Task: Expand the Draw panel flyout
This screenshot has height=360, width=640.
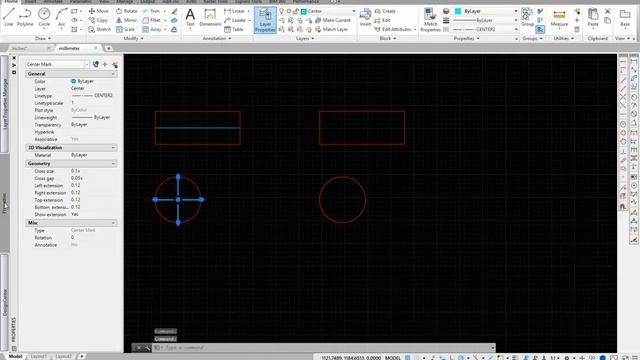Action: point(43,38)
